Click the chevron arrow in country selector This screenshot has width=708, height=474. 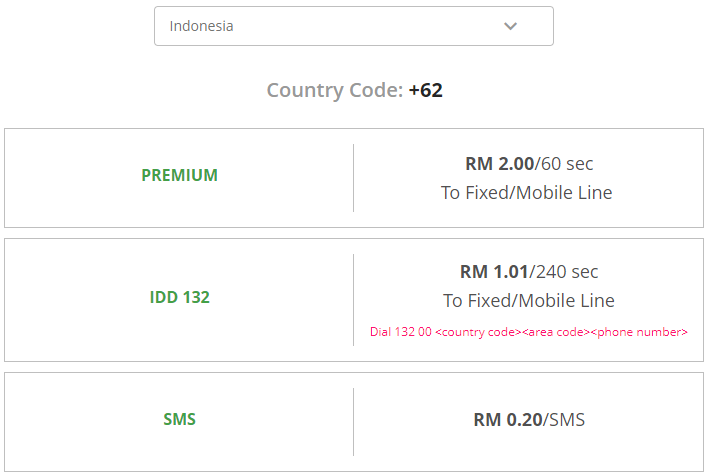[x=511, y=26]
